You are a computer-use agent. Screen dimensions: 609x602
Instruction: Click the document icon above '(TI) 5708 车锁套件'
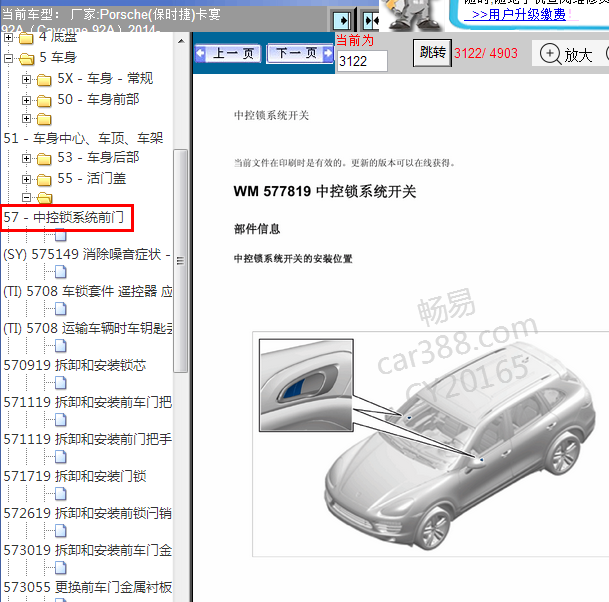point(61,272)
